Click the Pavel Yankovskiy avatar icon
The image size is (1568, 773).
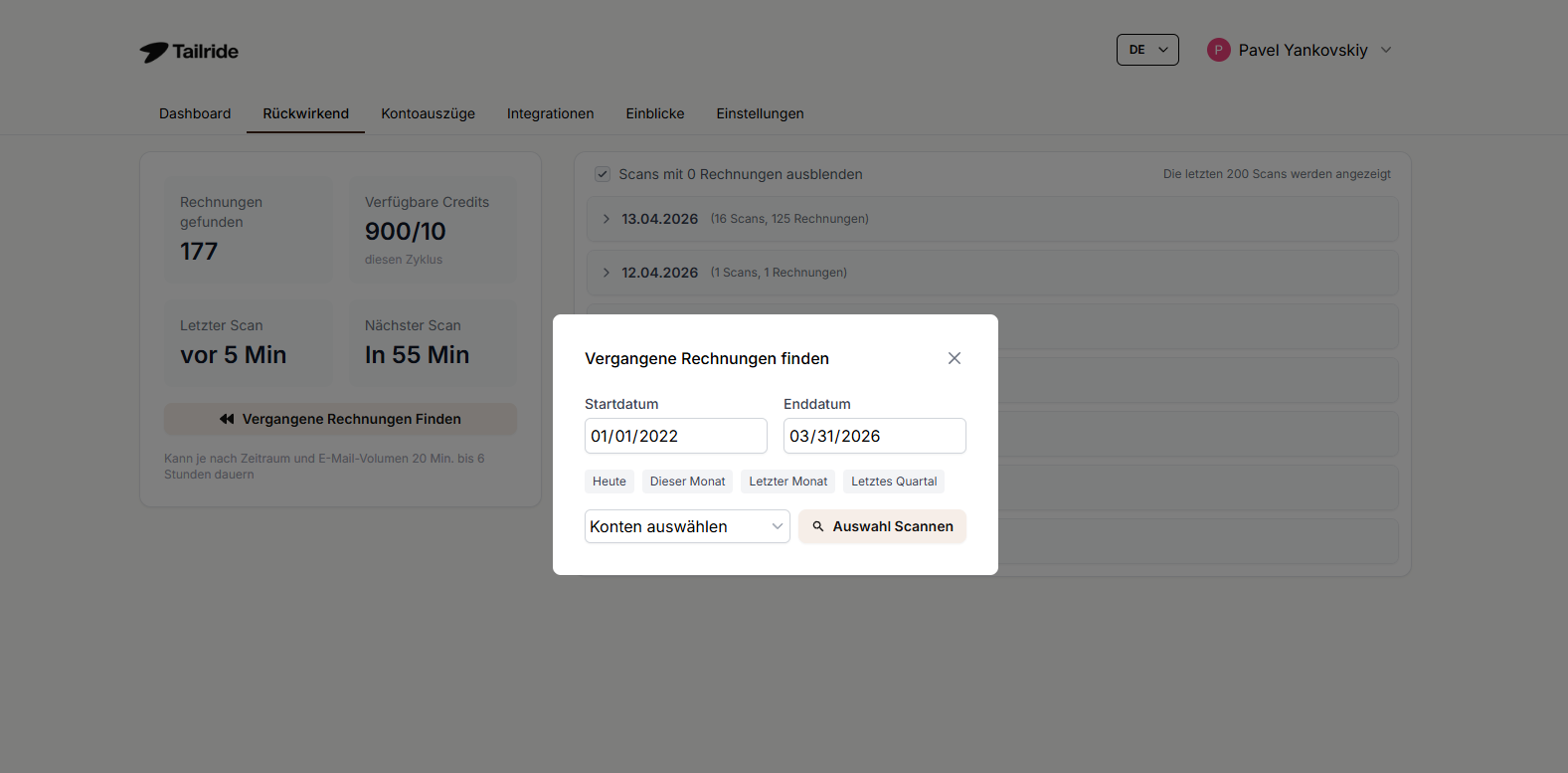tap(1218, 50)
